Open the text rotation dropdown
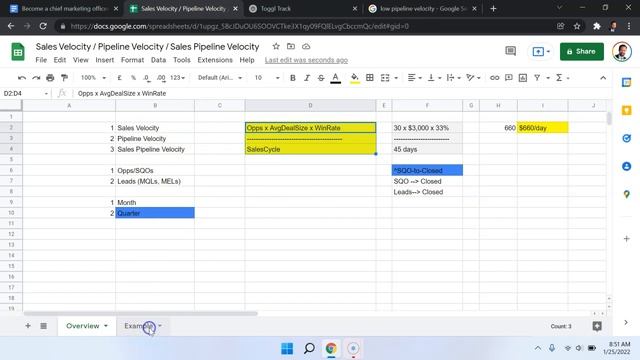Screen dimensions: 640x360 tap(473, 78)
